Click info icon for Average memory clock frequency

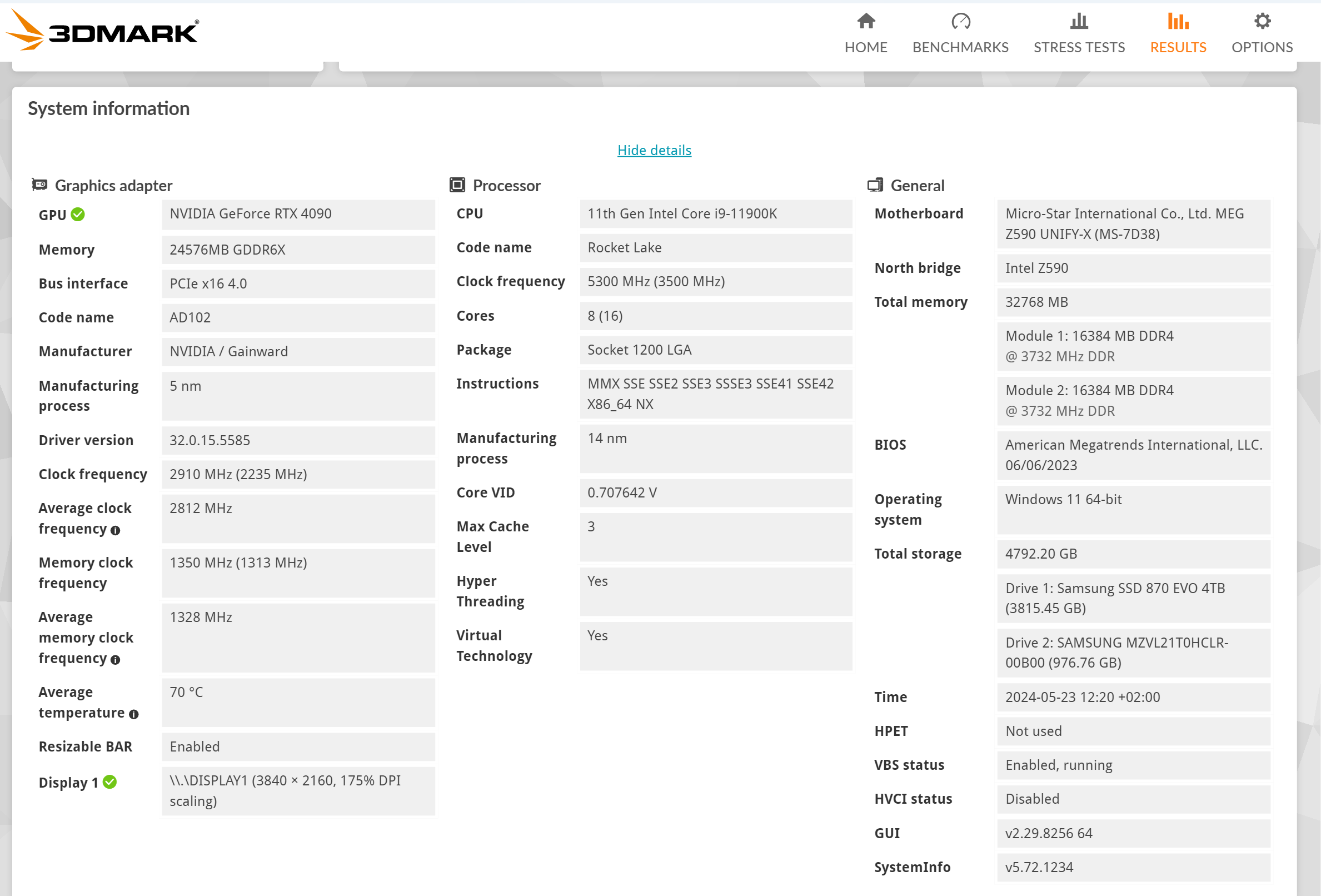116,659
